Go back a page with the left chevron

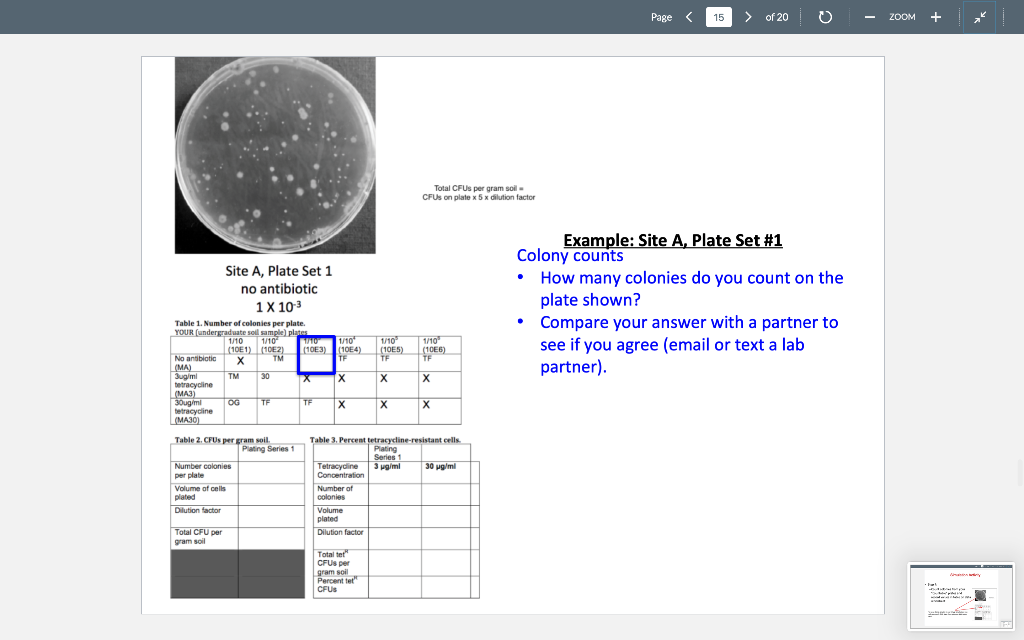coord(689,16)
